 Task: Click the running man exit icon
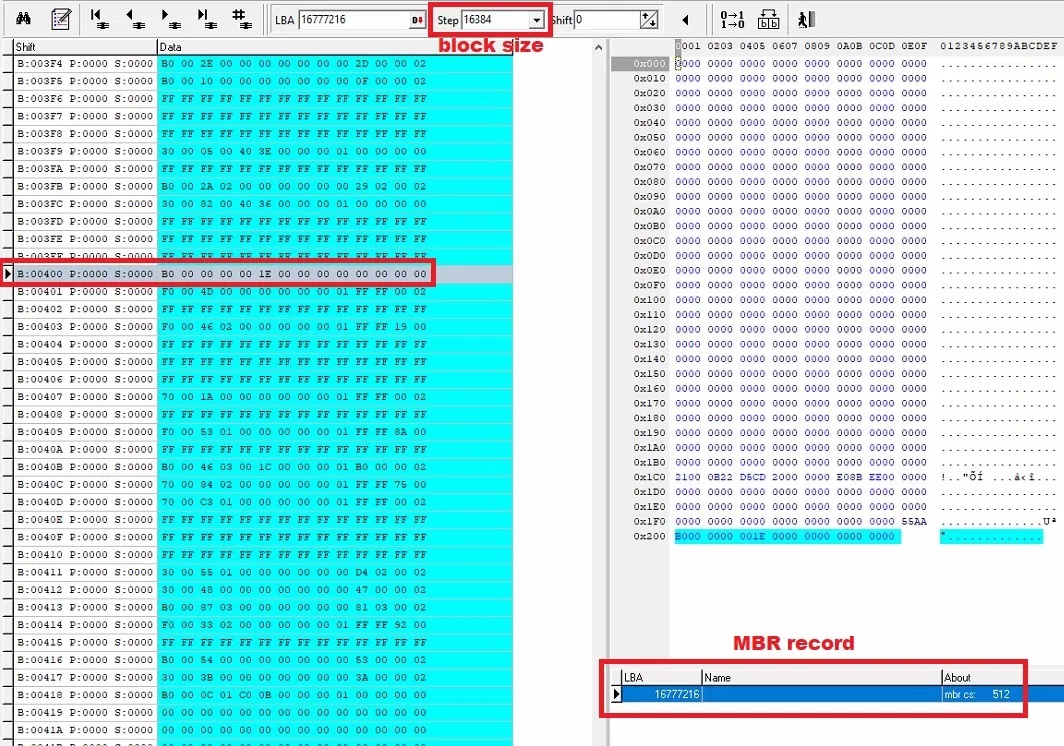(x=805, y=19)
